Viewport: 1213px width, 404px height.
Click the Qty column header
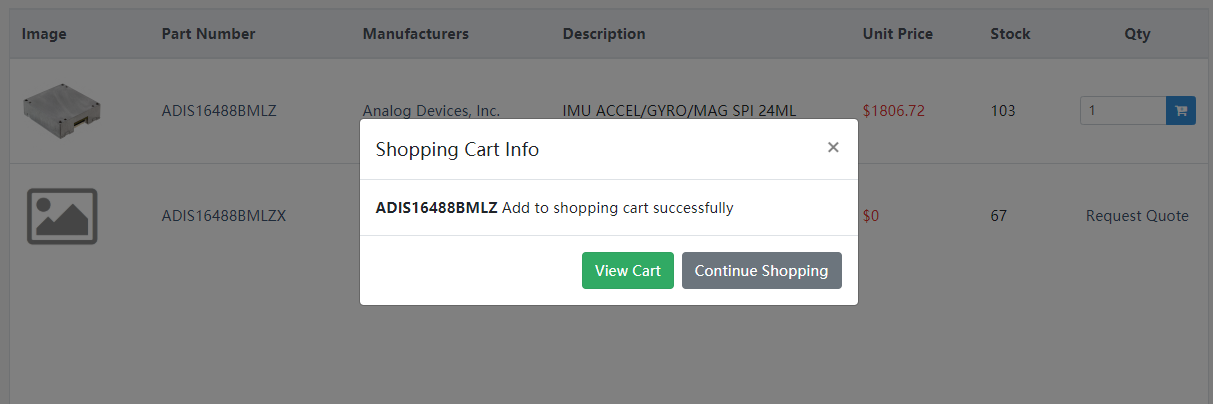click(1137, 34)
